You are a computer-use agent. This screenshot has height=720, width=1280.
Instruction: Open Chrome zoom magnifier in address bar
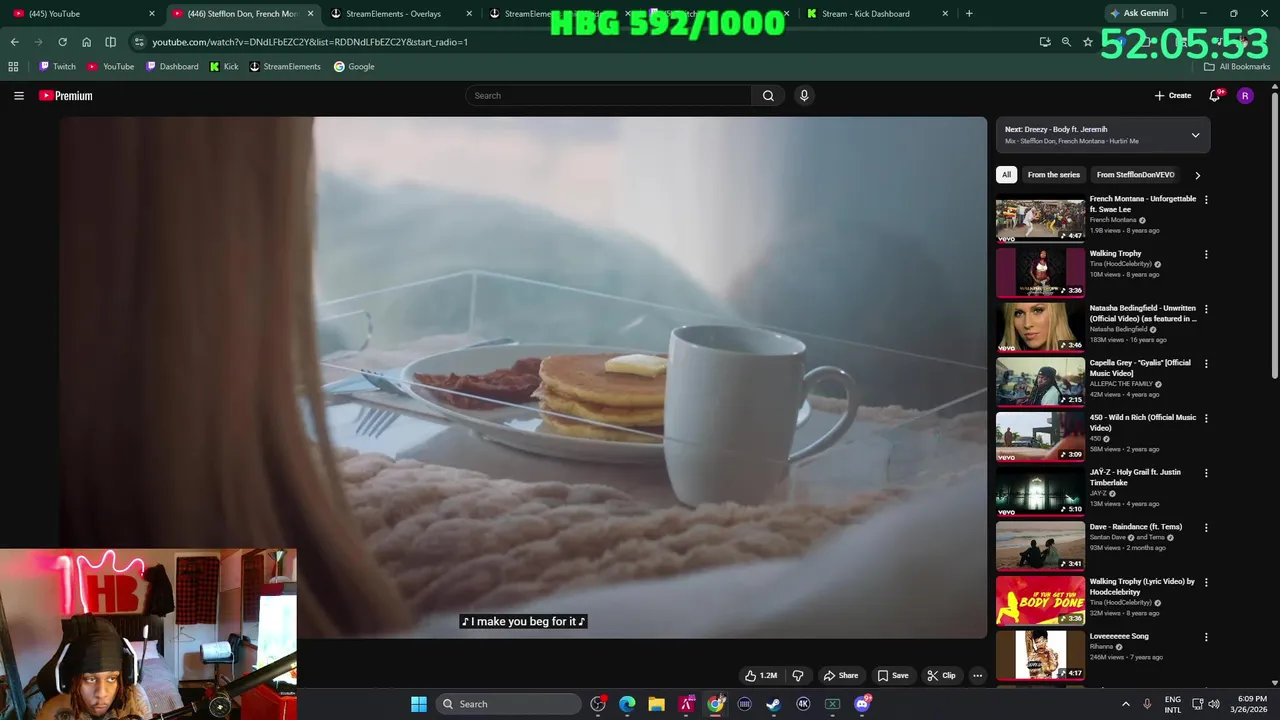tap(1066, 42)
